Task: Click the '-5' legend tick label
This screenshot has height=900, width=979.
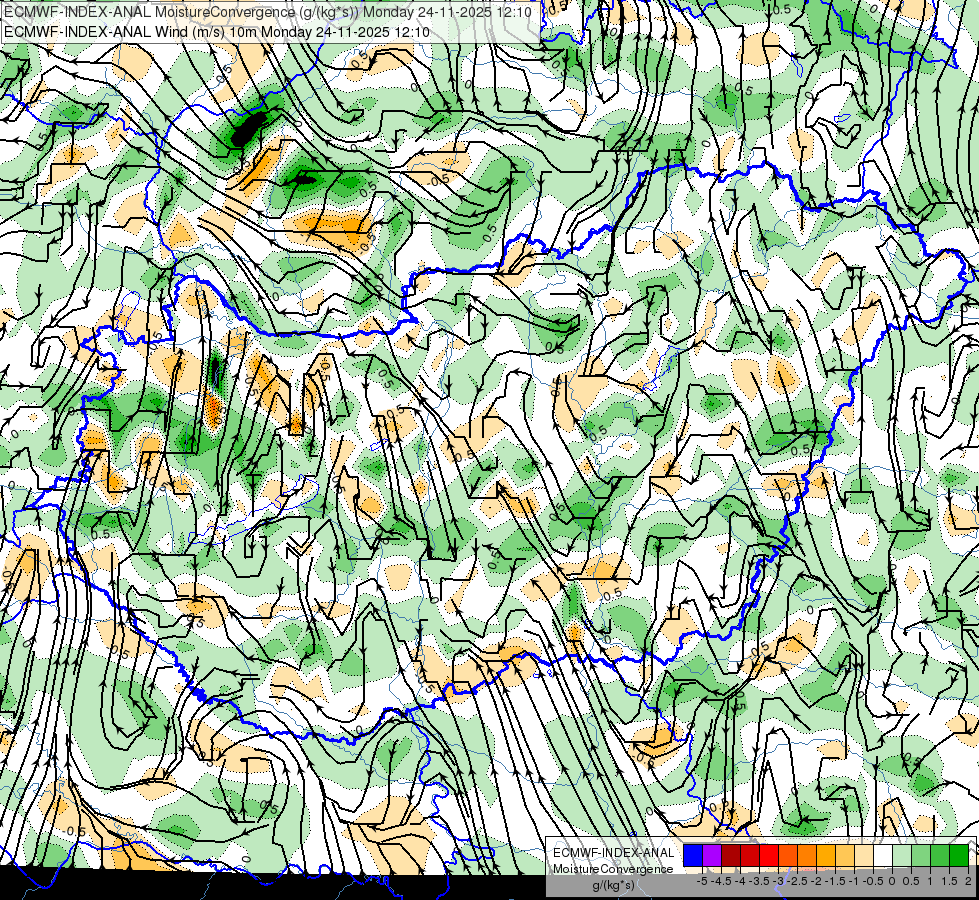Action: (702, 881)
